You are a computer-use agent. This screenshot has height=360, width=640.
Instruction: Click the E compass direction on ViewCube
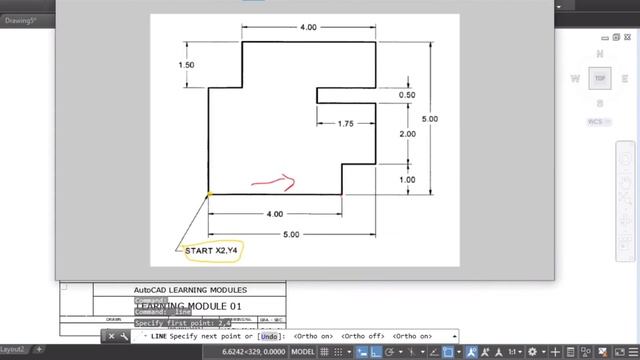tap(624, 79)
